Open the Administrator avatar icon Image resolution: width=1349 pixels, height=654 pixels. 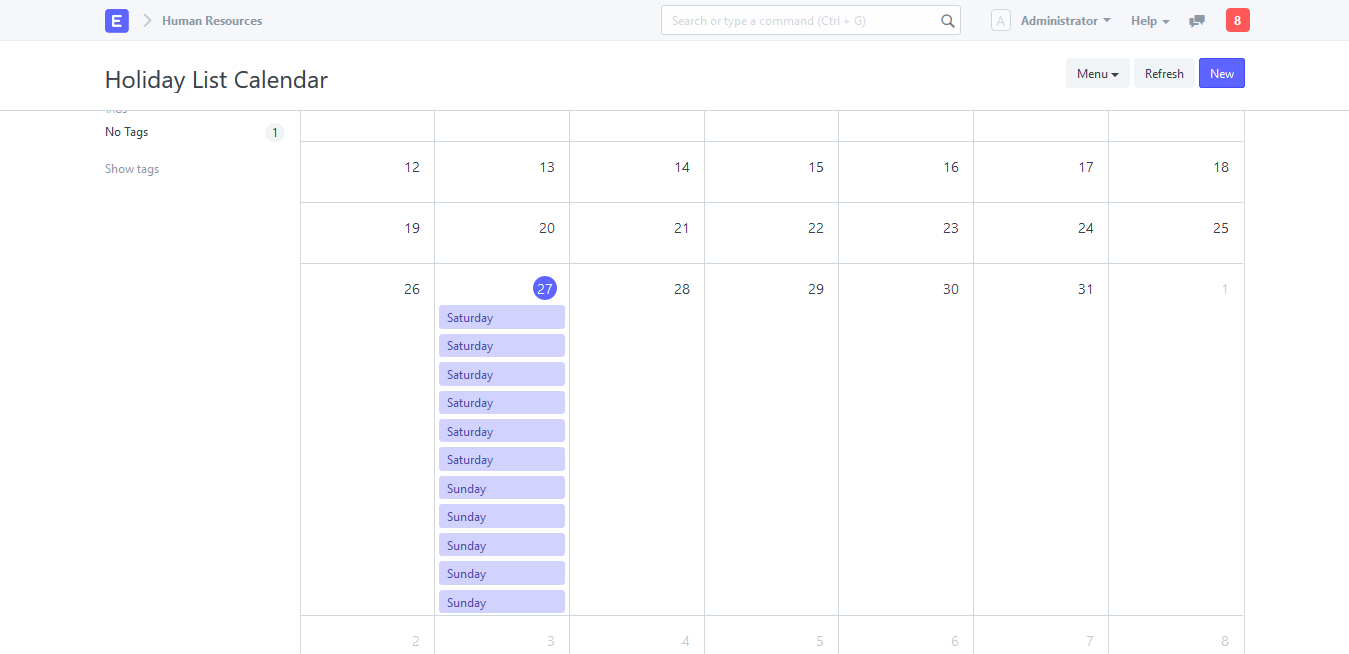(x=1000, y=20)
